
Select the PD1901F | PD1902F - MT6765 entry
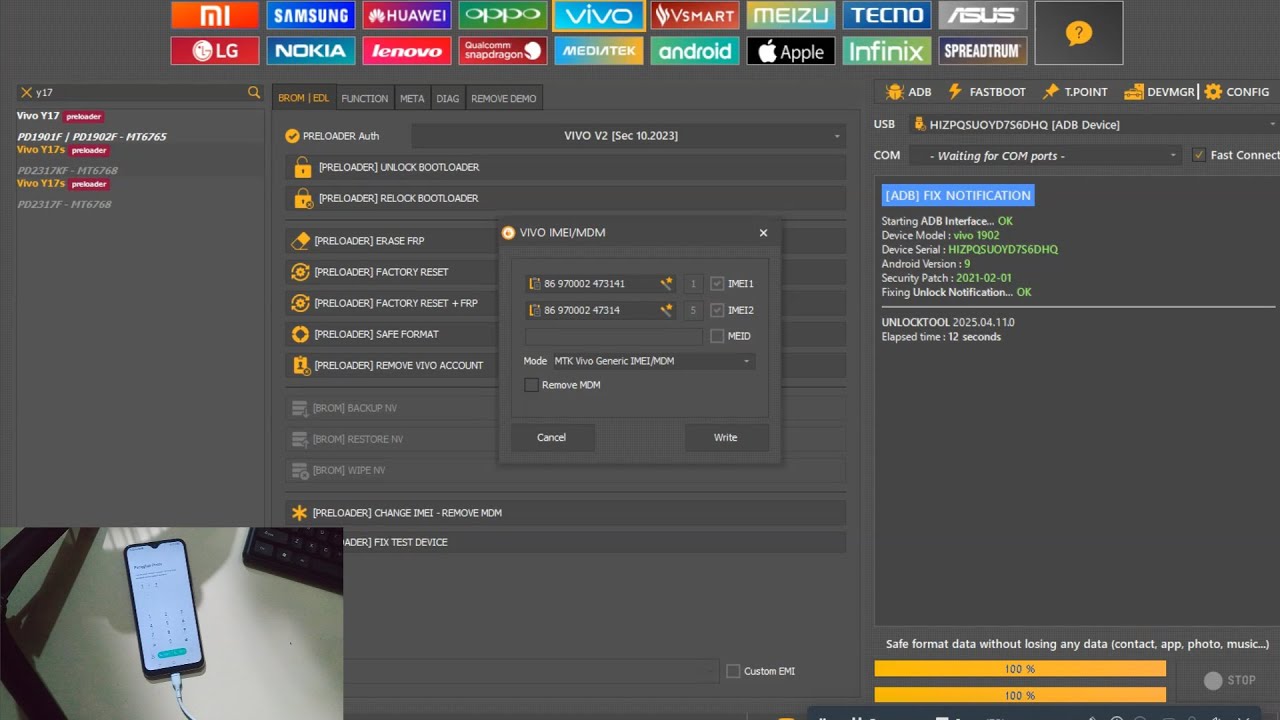[92, 137]
